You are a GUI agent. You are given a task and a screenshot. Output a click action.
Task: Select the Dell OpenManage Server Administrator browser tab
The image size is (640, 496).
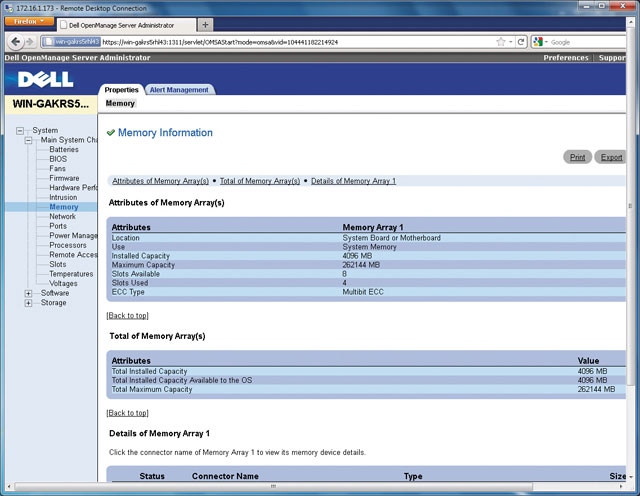[127, 25]
